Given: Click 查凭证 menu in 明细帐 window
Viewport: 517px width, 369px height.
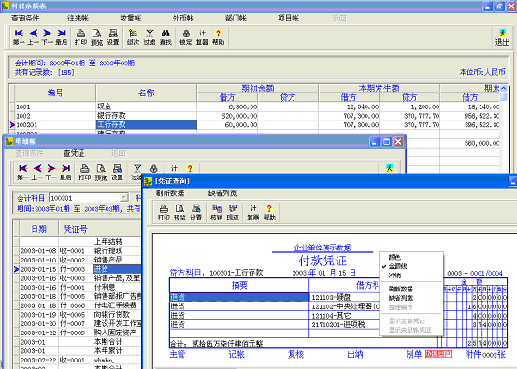Looking at the screenshot, I should click(x=74, y=153).
